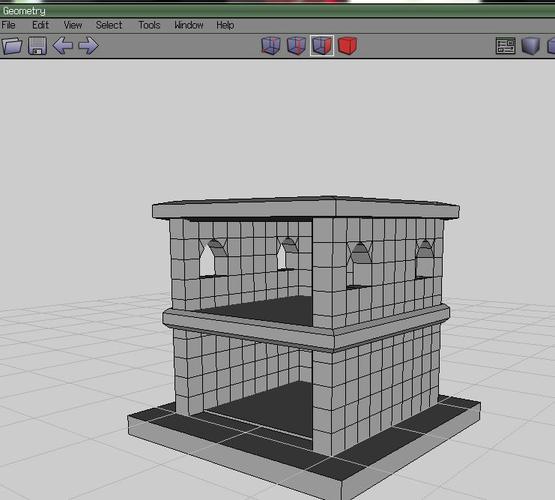Open the File menu
555x500 pixels.
coord(8,25)
